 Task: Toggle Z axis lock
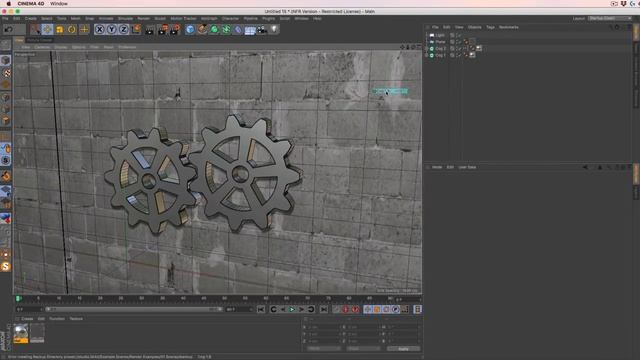pyautogui.click(x=123, y=29)
